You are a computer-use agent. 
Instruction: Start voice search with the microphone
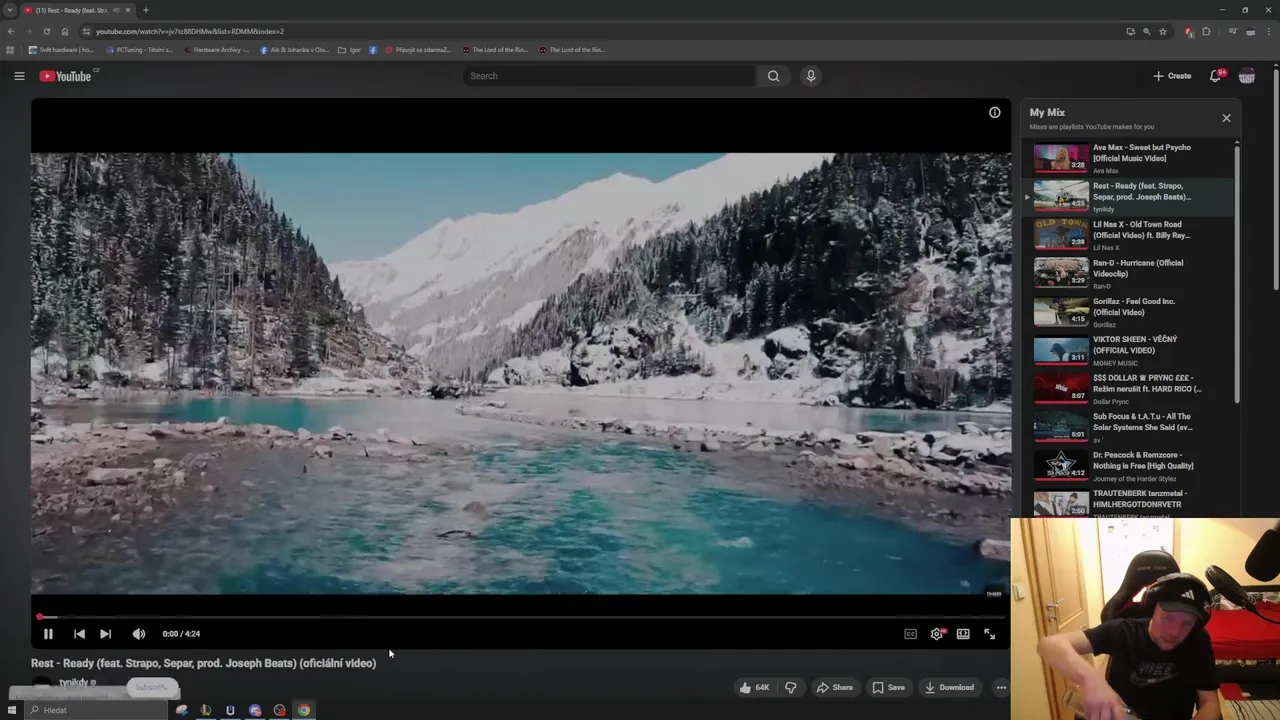pyautogui.click(x=811, y=76)
